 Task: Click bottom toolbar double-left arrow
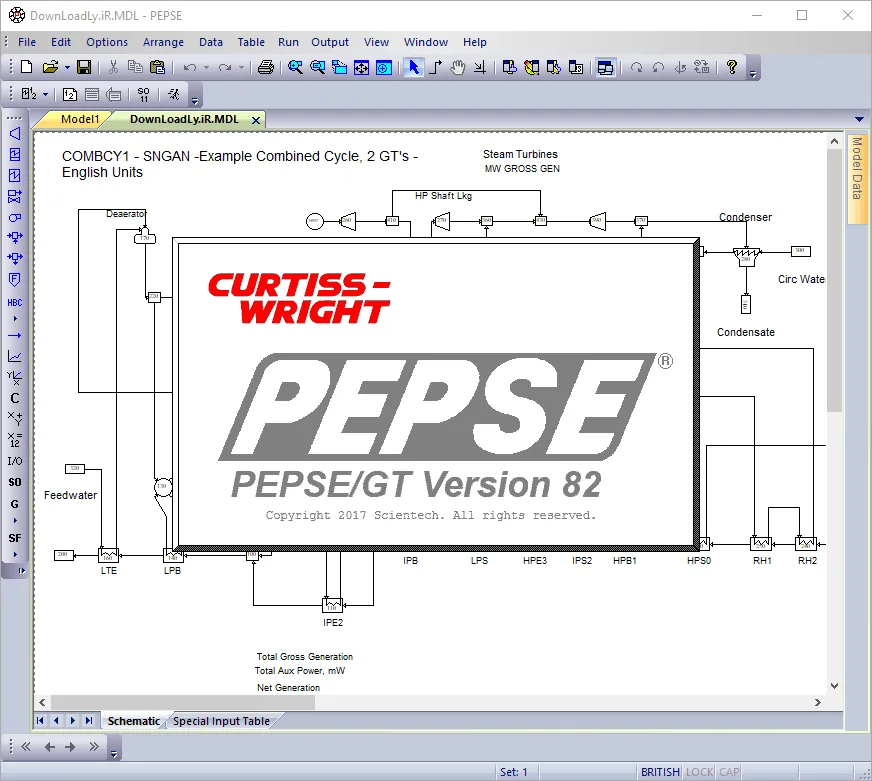pyautogui.click(x=26, y=747)
